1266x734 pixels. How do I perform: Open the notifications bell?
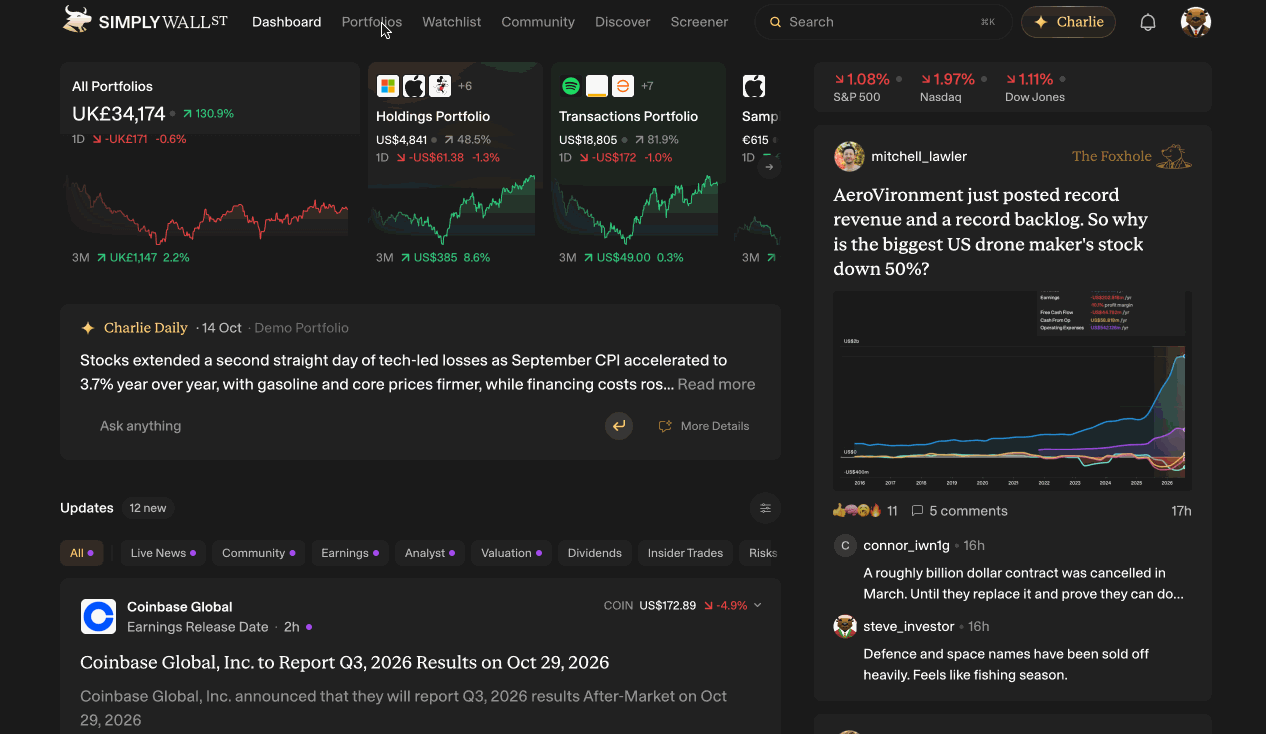click(1148, 22)
